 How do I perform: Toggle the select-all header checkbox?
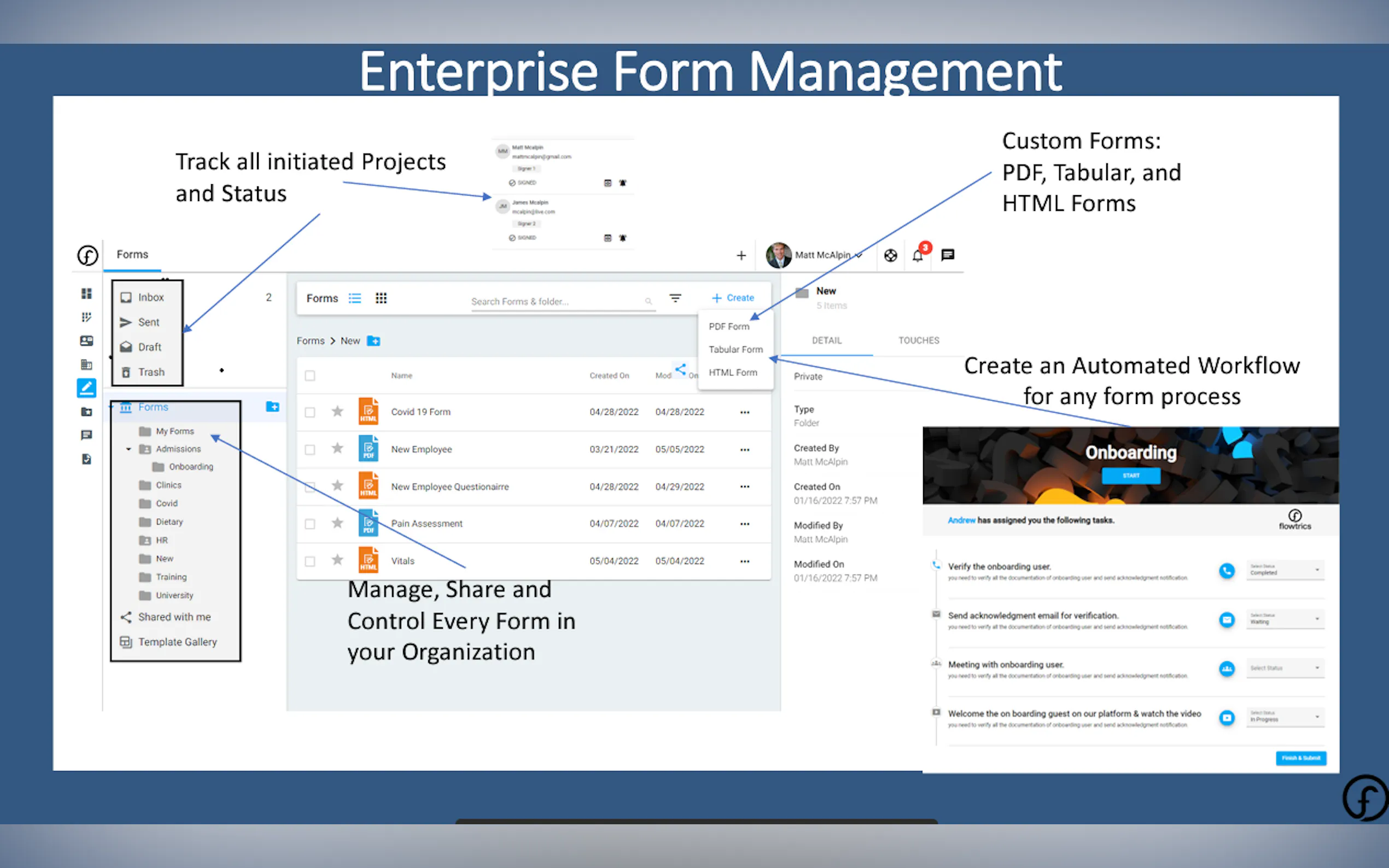point(310,376)
